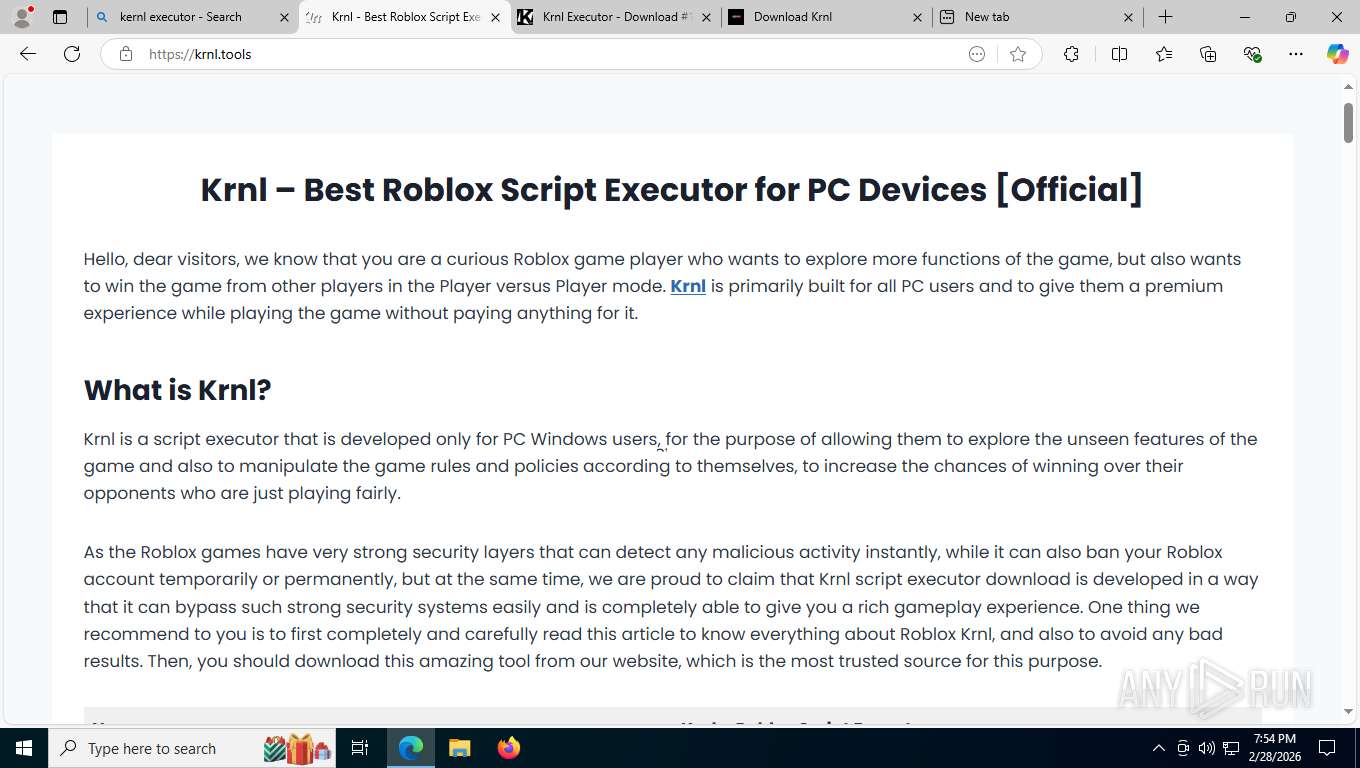Open the volume control in tray
Image resolution: width=1360 pixels, height=768 pixels.
point(1206,748)
